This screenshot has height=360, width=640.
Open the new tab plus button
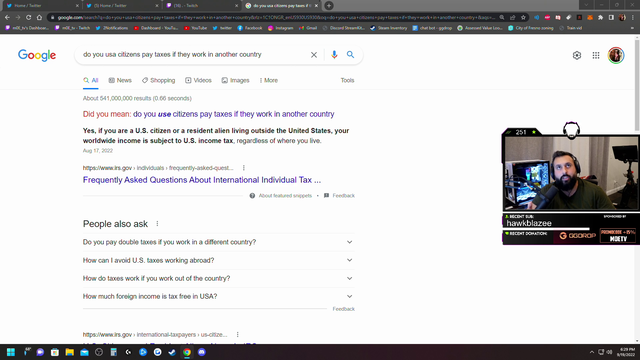point(329,6)
